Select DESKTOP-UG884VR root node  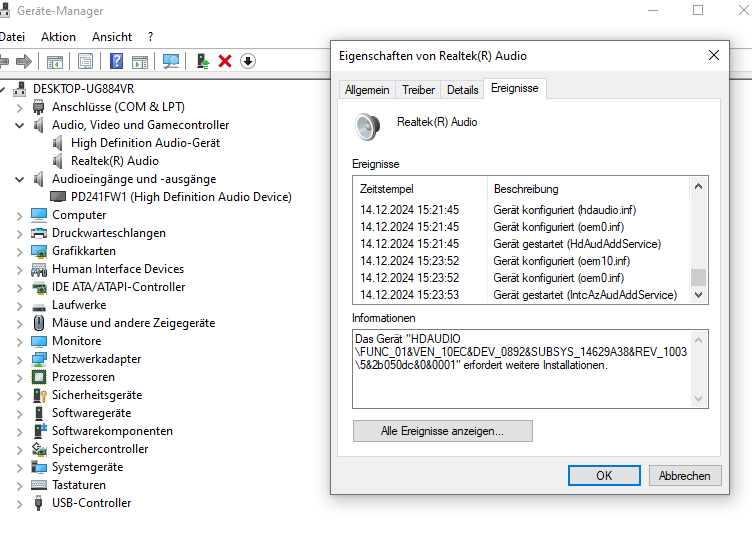coord(83,89)
